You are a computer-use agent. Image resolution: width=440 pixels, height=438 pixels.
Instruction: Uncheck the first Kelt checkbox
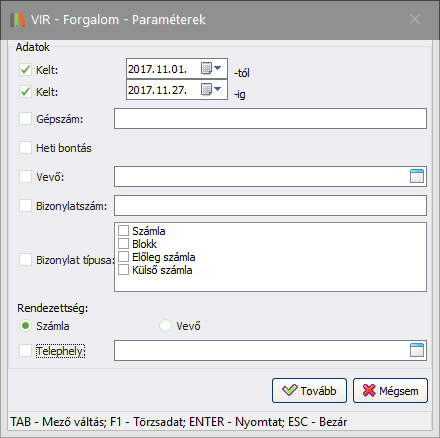[25, 70]
